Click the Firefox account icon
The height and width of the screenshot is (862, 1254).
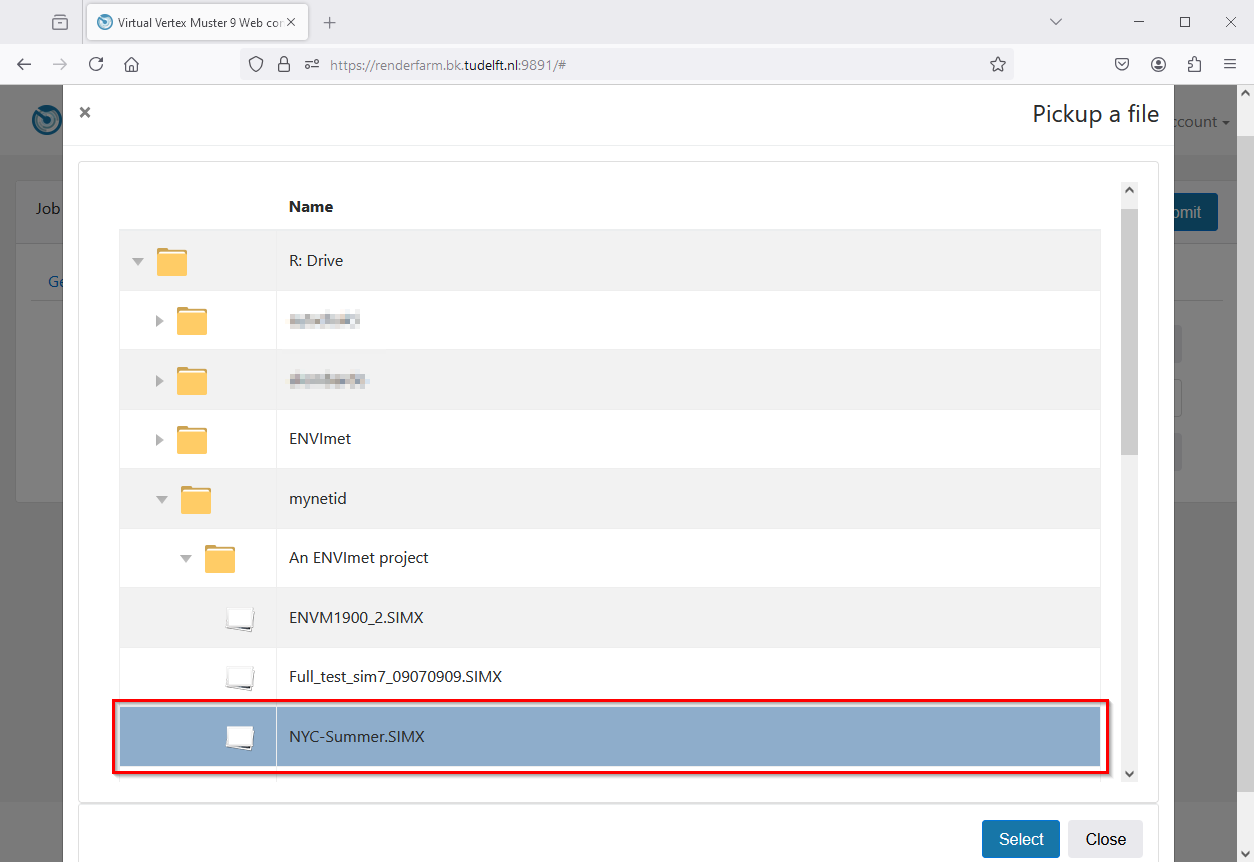[x=1158, y=63]
